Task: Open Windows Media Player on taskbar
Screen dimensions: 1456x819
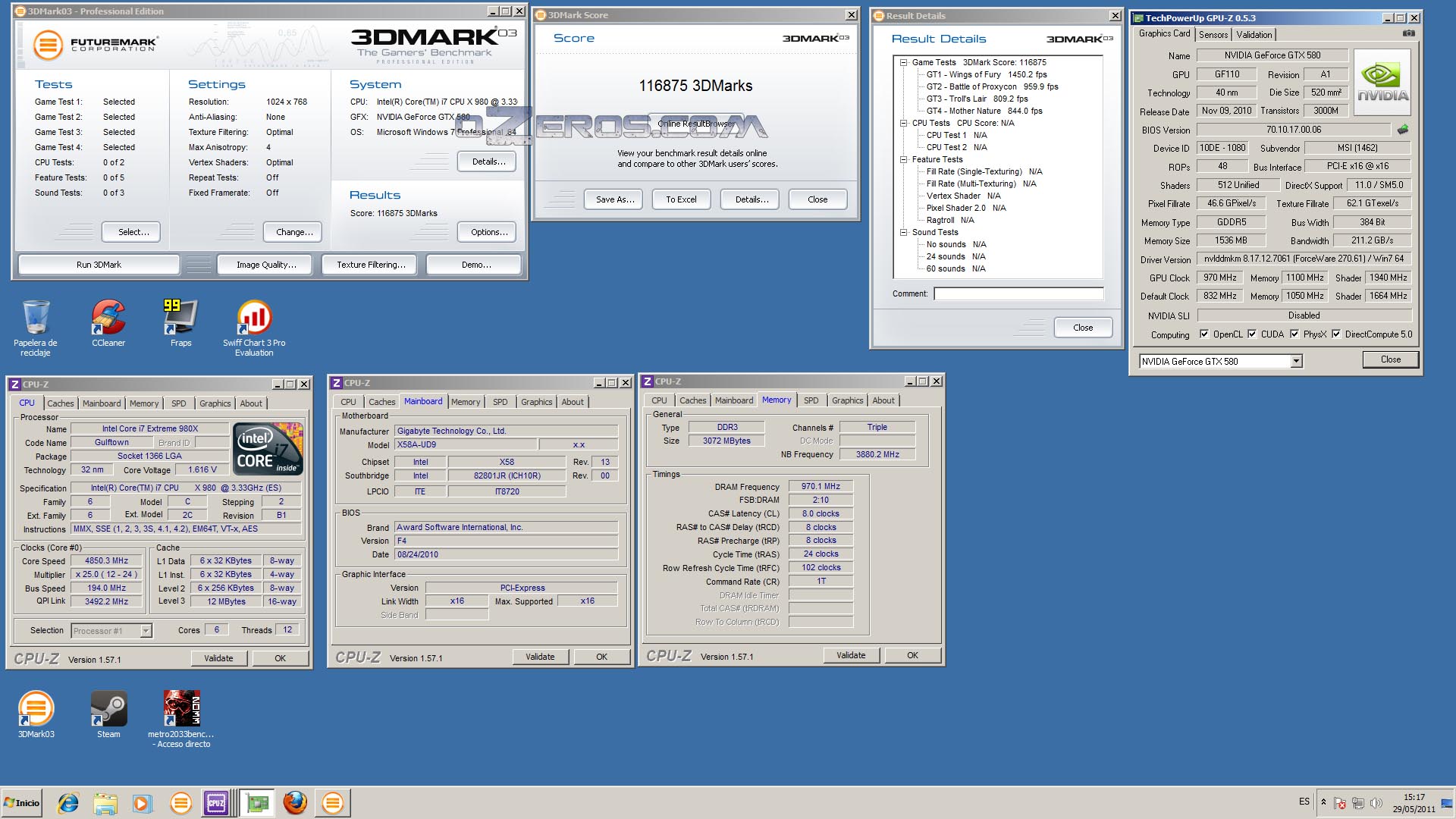Action: click(x=142, y=803)
